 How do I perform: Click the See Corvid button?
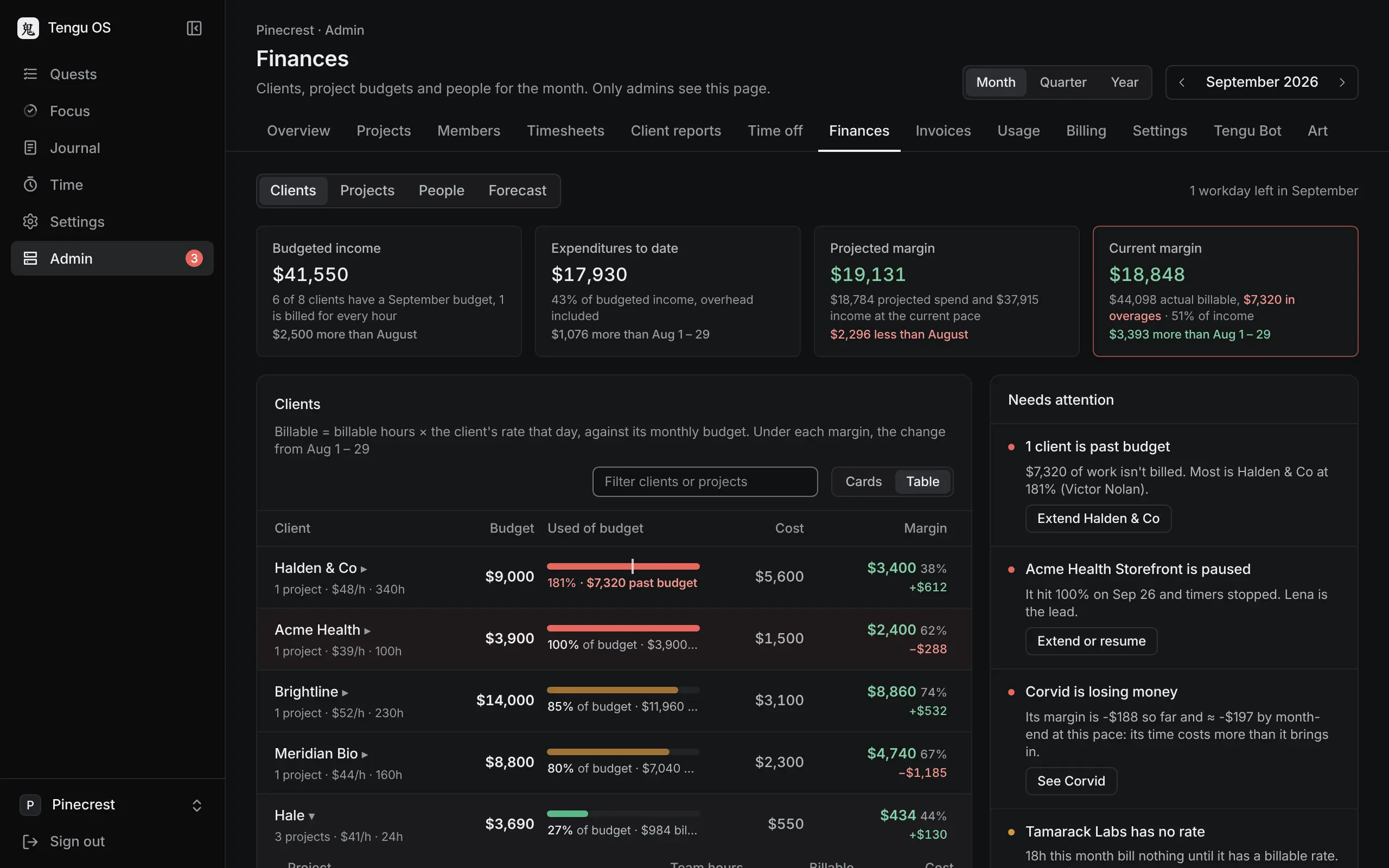1071,781
